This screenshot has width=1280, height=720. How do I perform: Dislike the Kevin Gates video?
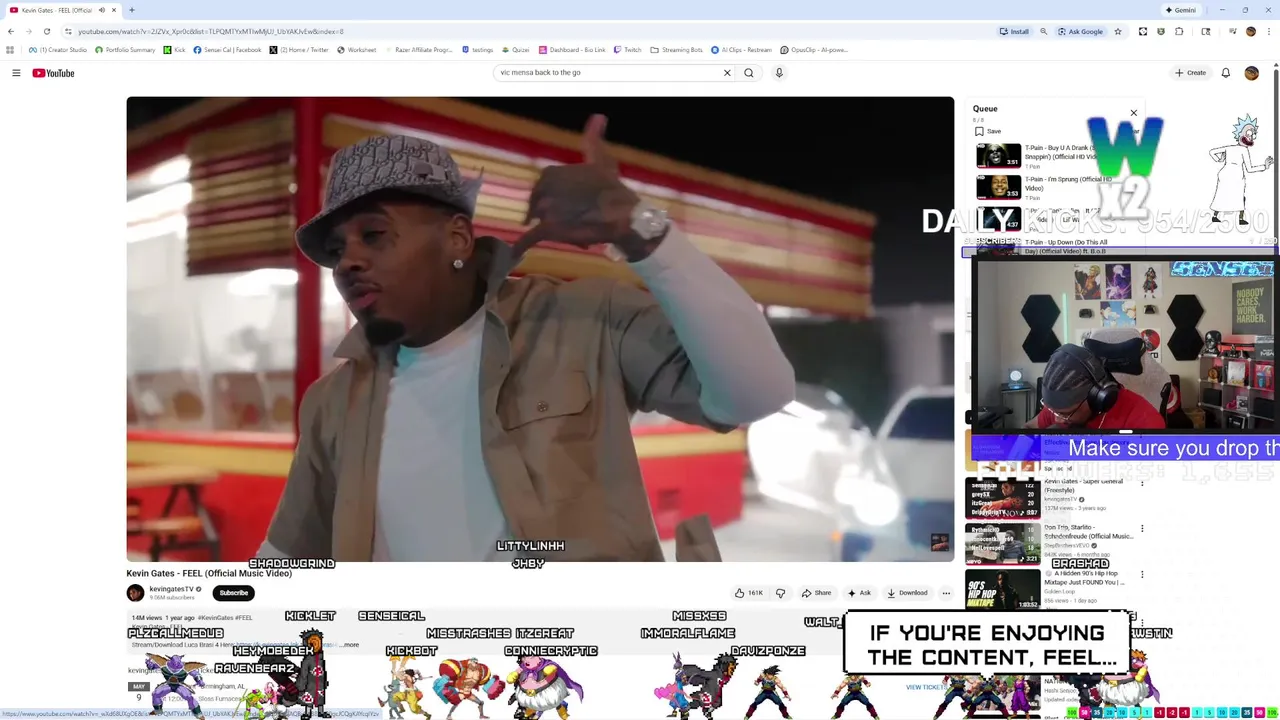(x=781, y=593)
